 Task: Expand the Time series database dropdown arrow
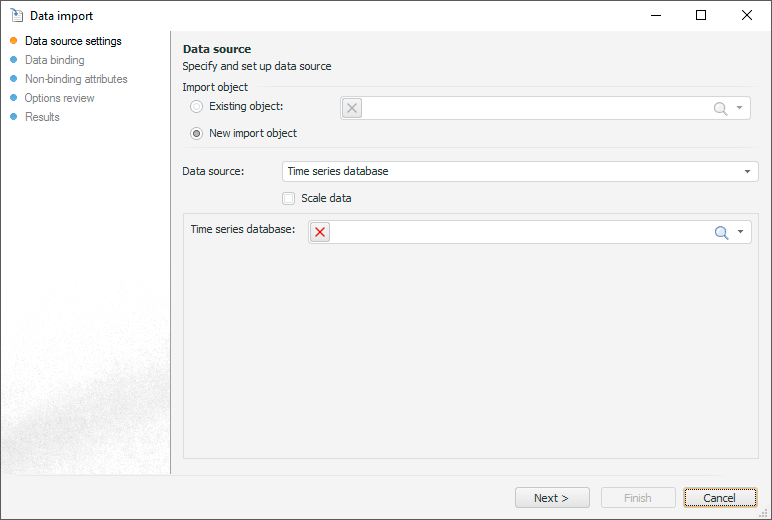(x=741, y=232)
